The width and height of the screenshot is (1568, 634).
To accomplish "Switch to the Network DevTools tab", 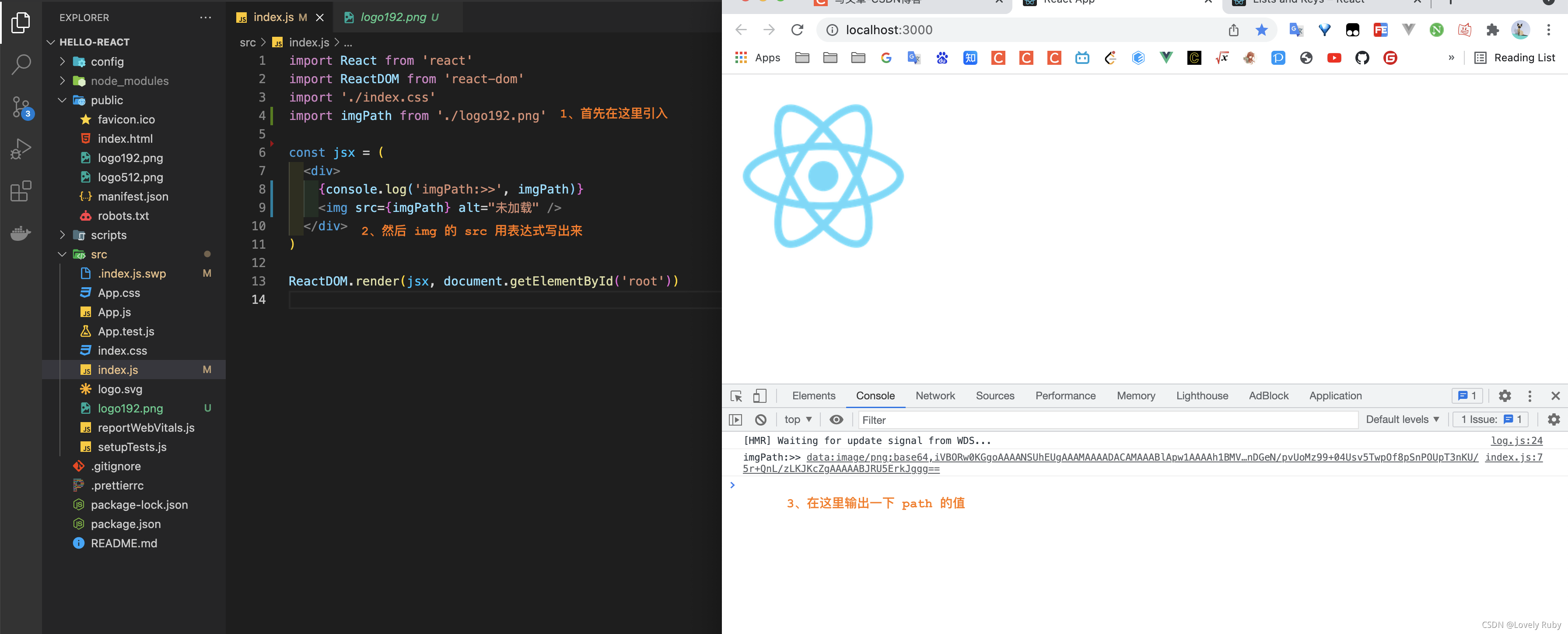I will pos(935,396).
